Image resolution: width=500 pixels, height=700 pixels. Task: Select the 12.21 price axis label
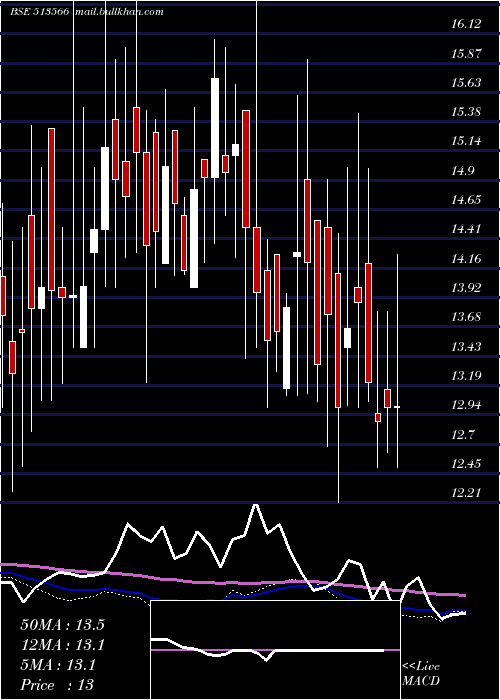466,493
